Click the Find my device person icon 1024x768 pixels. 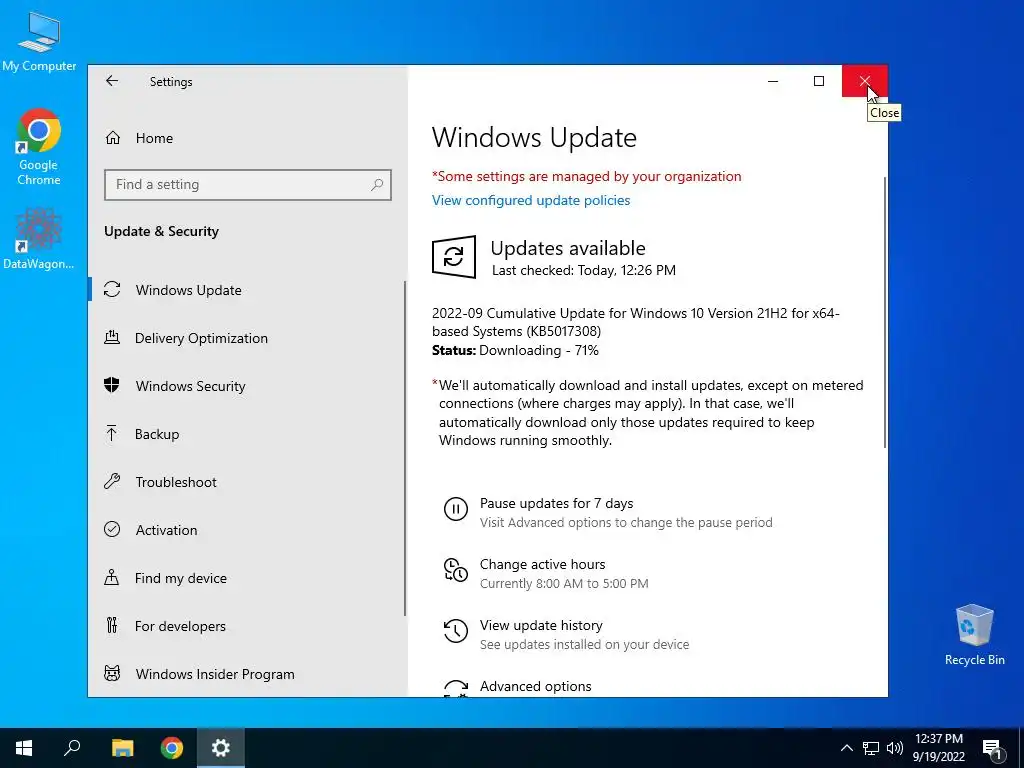point(112,577)
